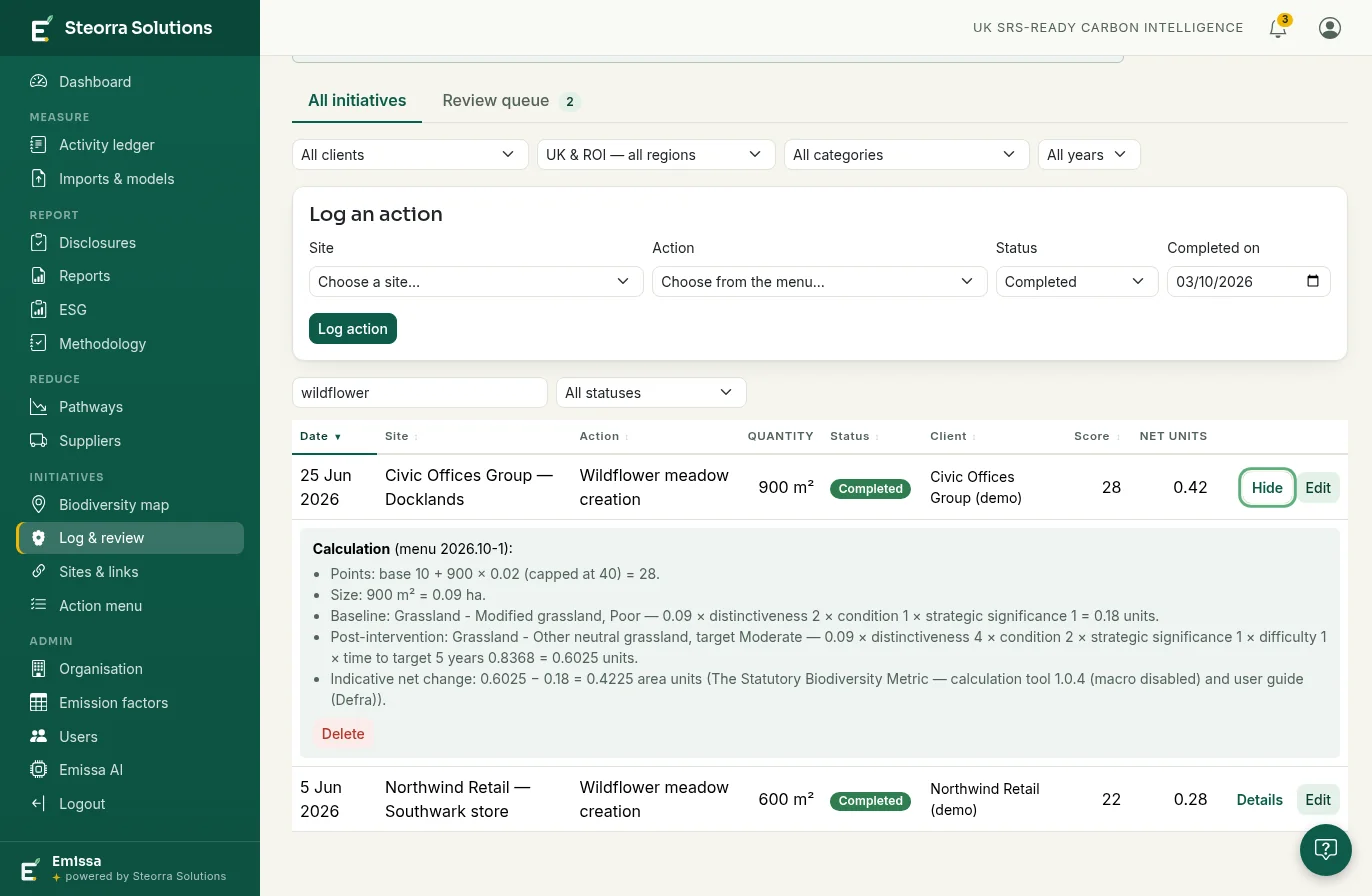This screenshot has width=1372, height=896.
Task: Switch to the Review queue tab
Action: tap(511, 101)
